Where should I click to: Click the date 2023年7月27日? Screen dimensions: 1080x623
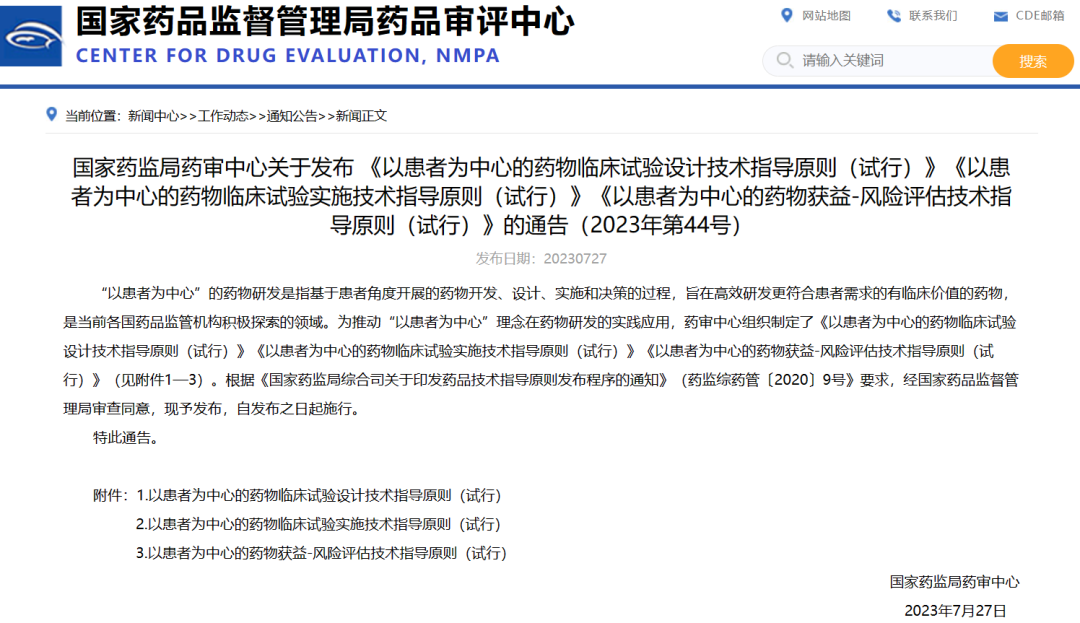tap(955, 611)
